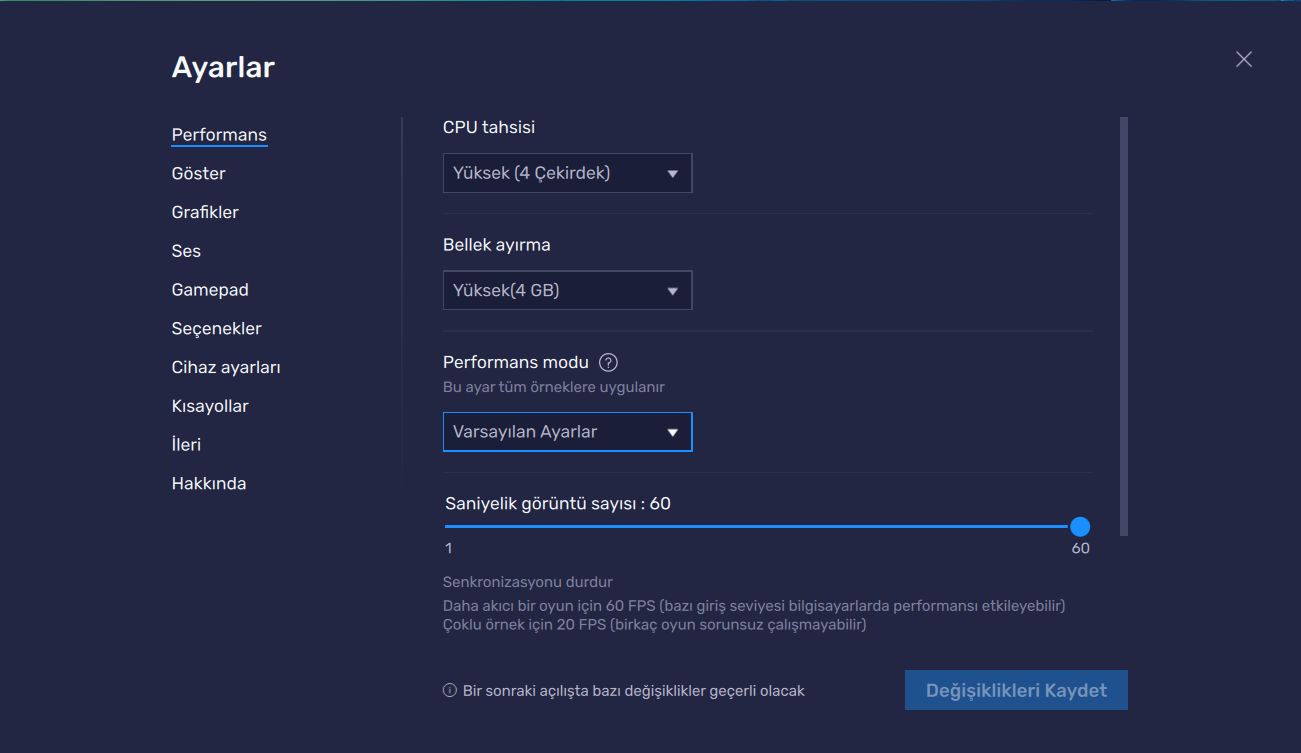The height and width of the screenshot is (753, 1301).
Task: Click the 'Daha akıcı bir oyun için 60 FPS' hint
Action: click(754, 606)
